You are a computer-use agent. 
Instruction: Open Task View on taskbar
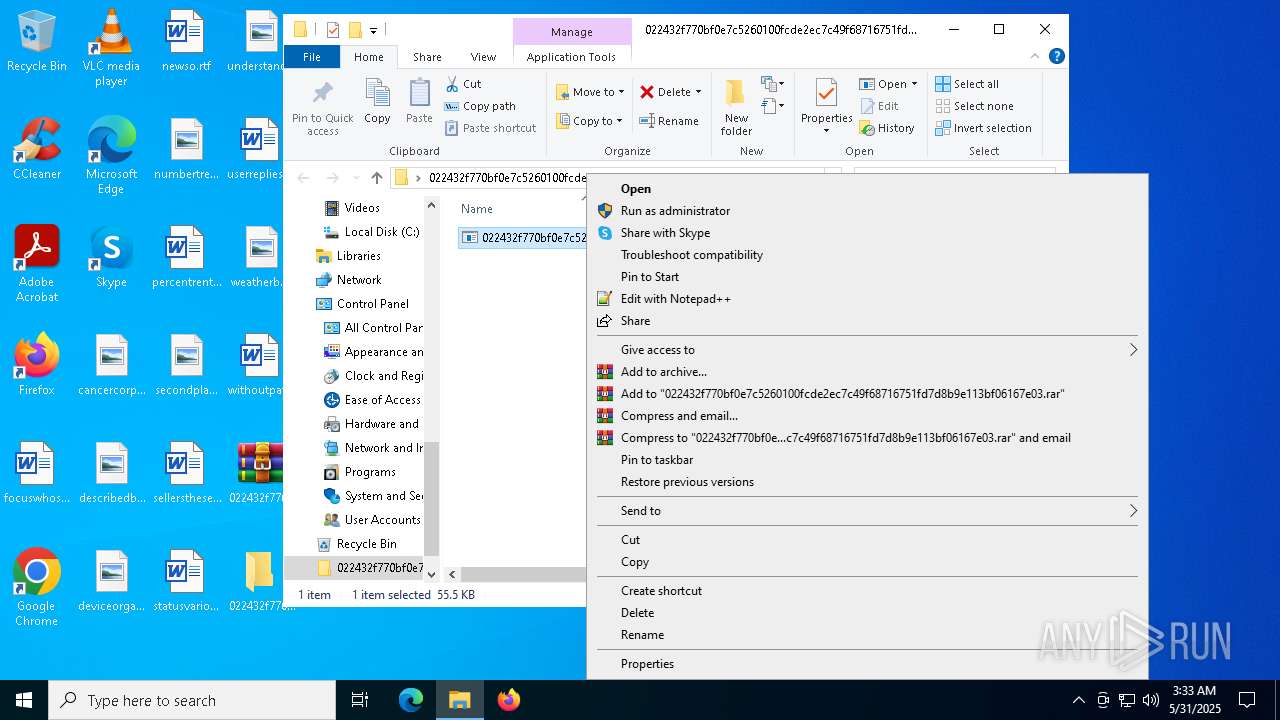click(x=360, y=700)
